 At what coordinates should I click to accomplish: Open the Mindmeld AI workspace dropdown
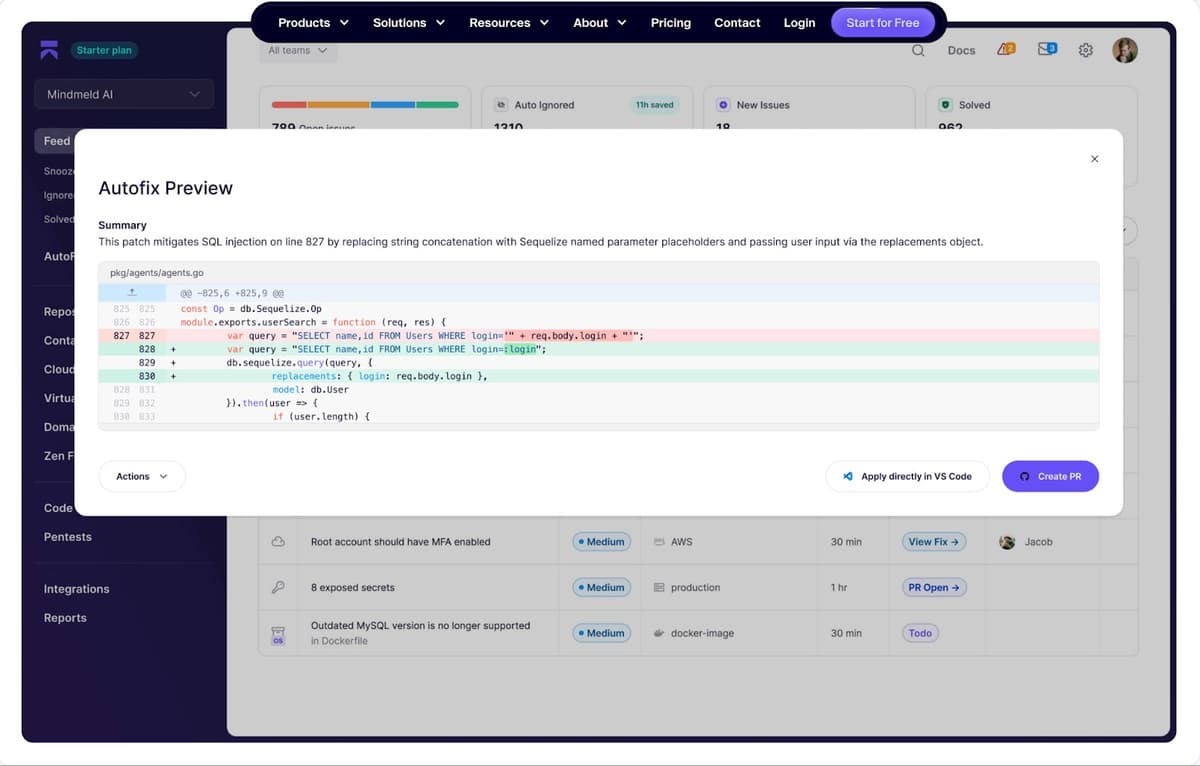(x=124, y=94)
